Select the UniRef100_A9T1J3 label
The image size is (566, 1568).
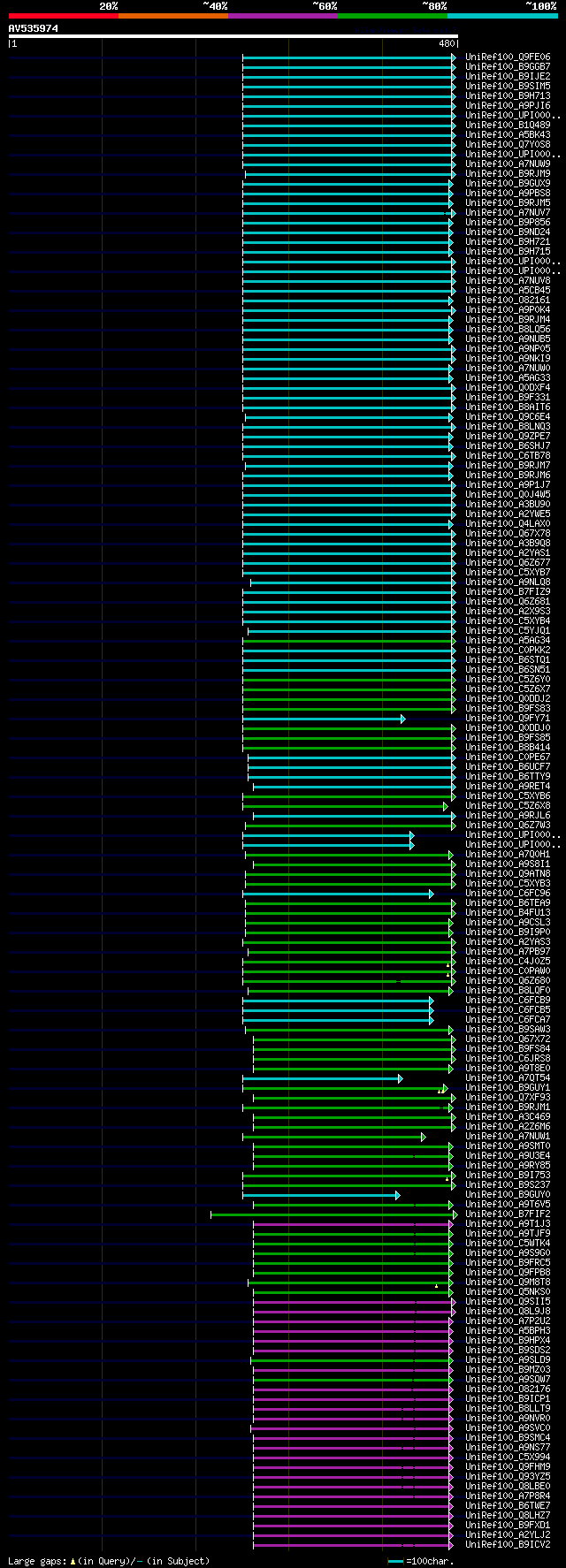[x=508, y=1224]
